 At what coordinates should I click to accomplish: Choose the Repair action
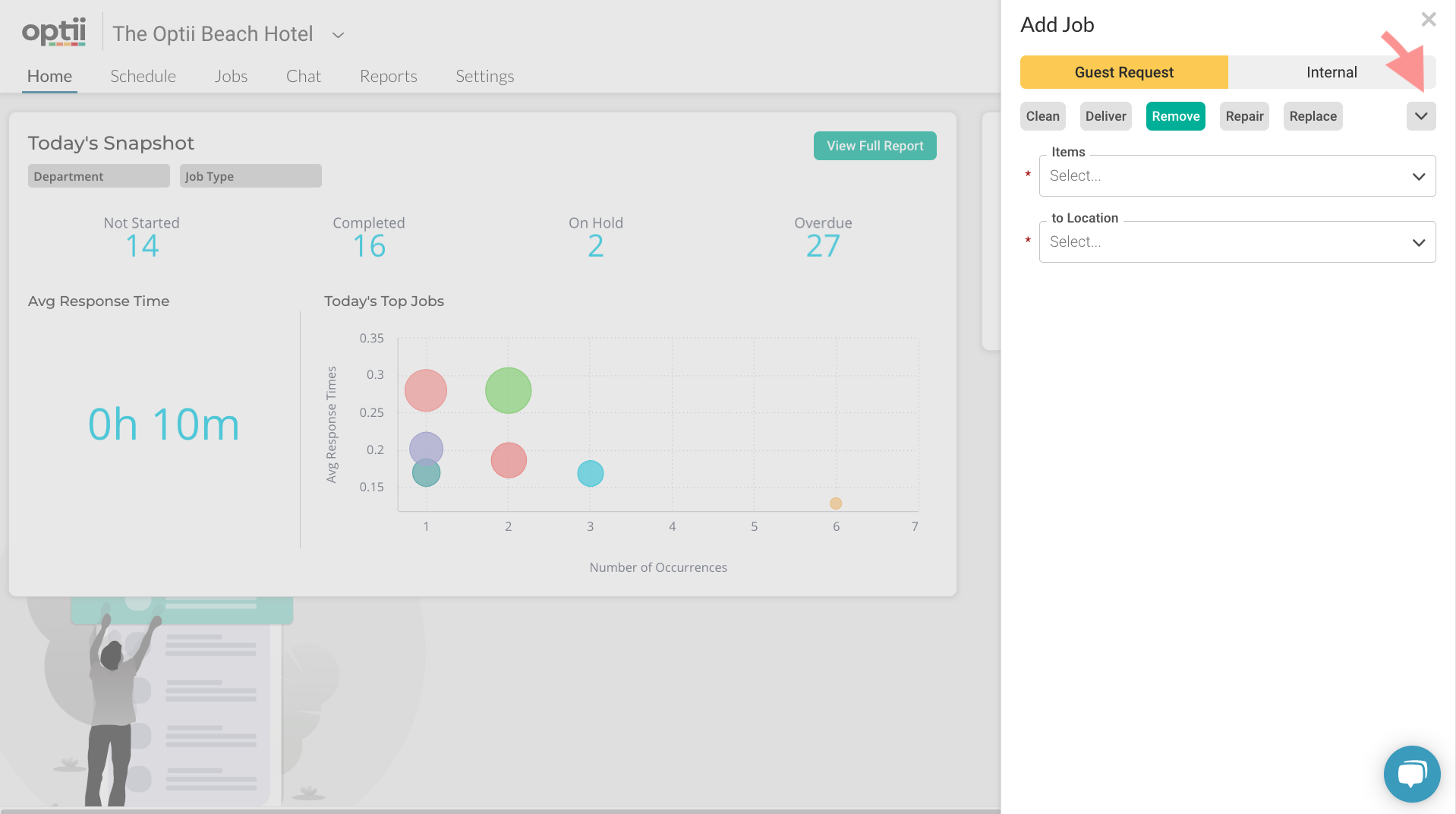[1244, 116]
